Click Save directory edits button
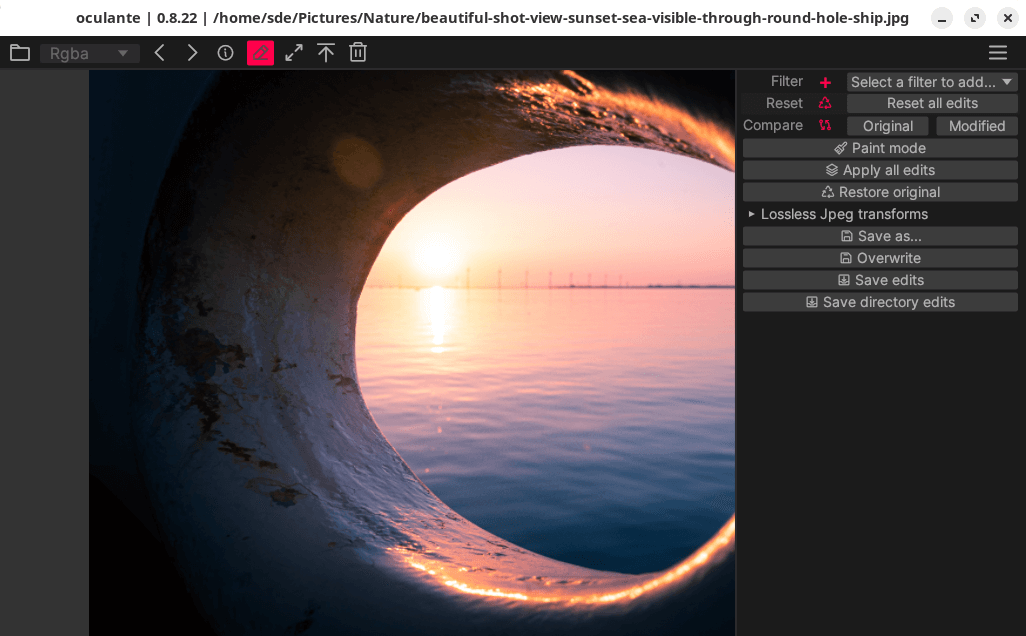 pos(880,302)
